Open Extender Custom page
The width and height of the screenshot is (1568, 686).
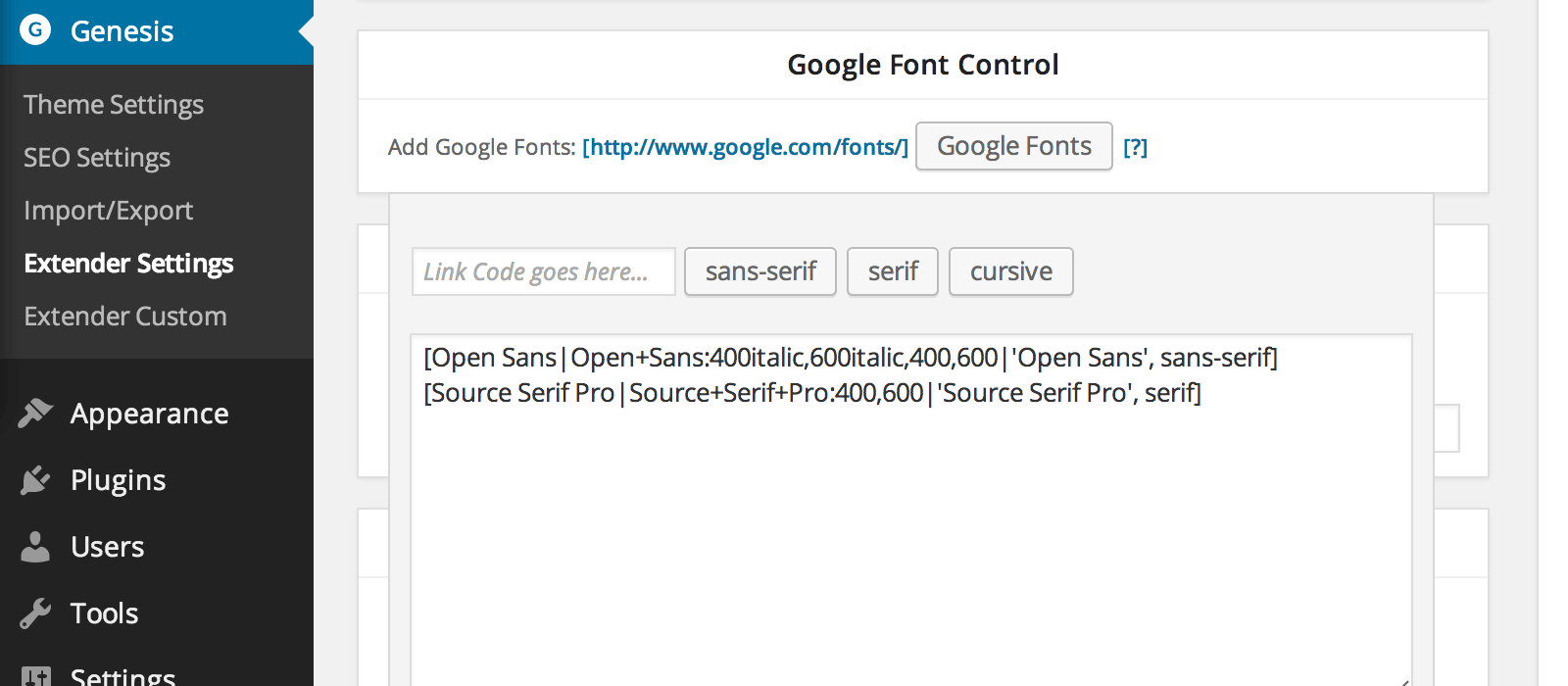click(125, 316)
